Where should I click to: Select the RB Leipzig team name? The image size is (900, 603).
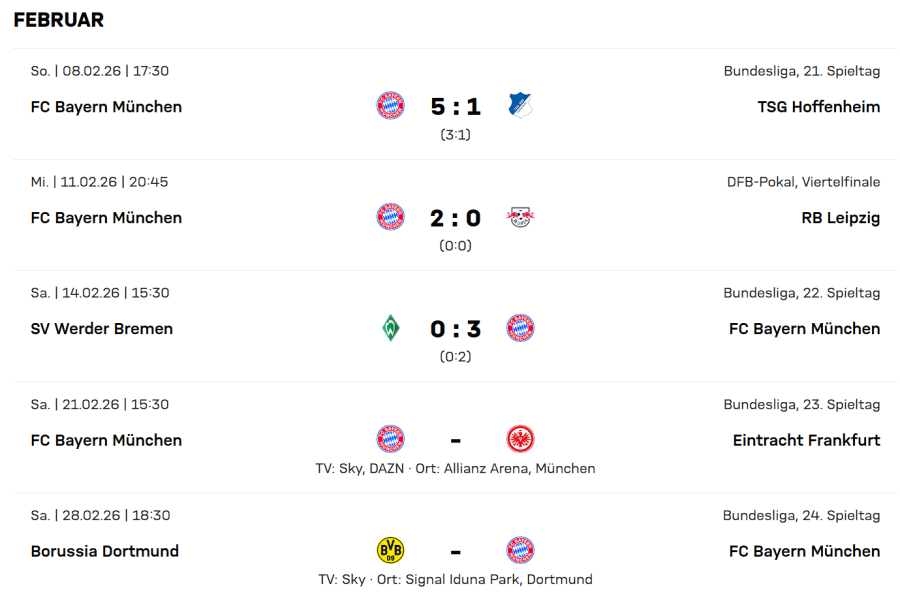pos(838,218)
